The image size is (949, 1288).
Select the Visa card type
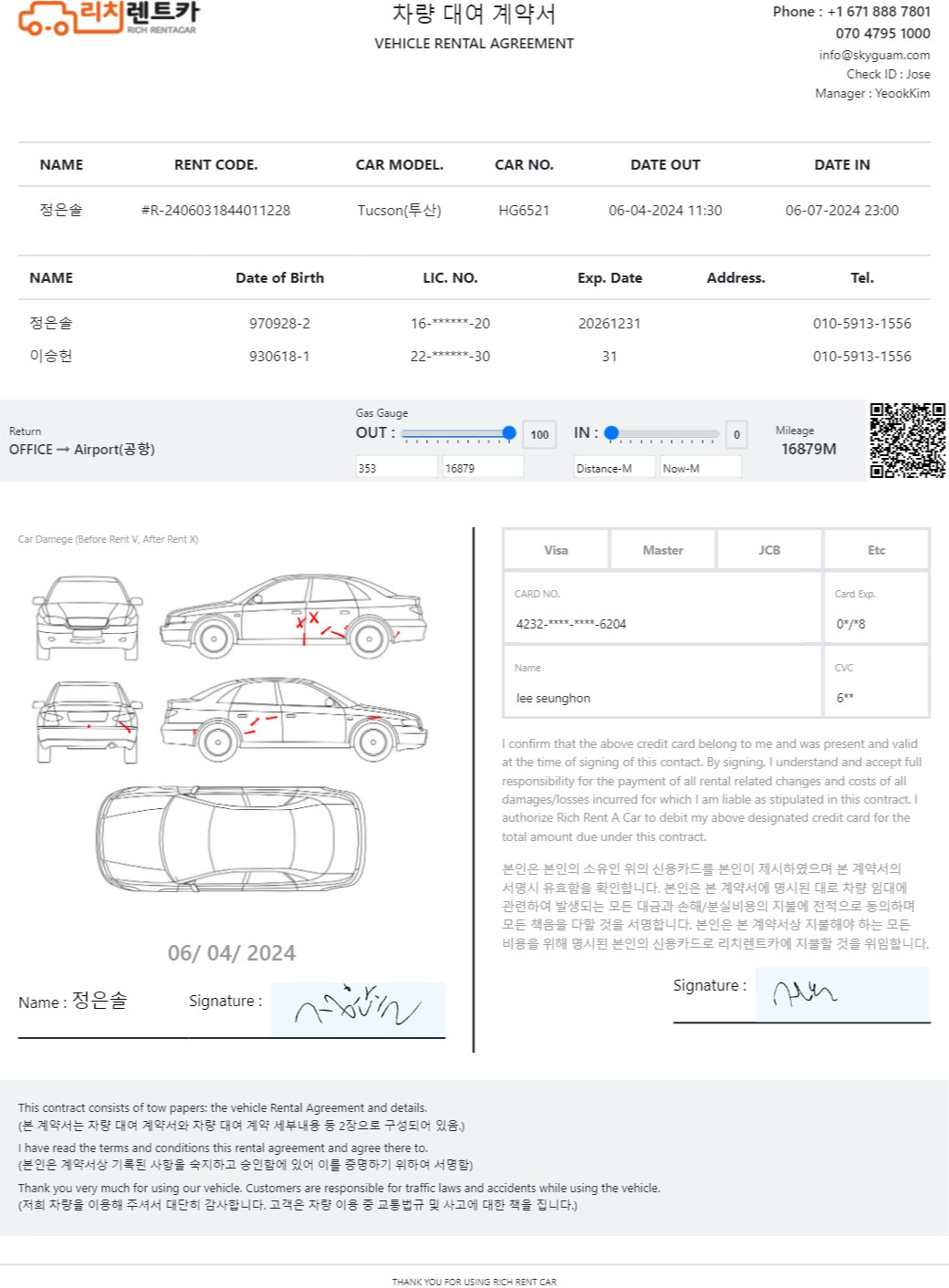(x=556, y=550)
